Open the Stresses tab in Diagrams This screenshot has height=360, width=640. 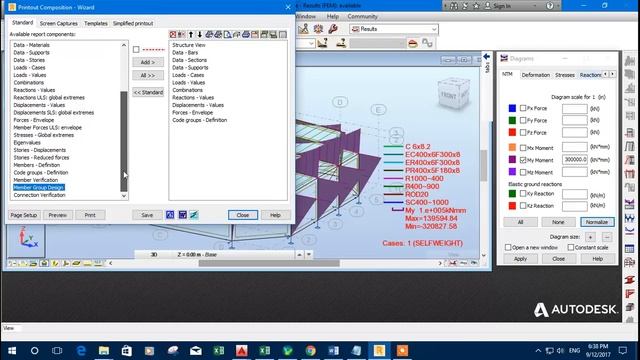click(x=565, y=75)
